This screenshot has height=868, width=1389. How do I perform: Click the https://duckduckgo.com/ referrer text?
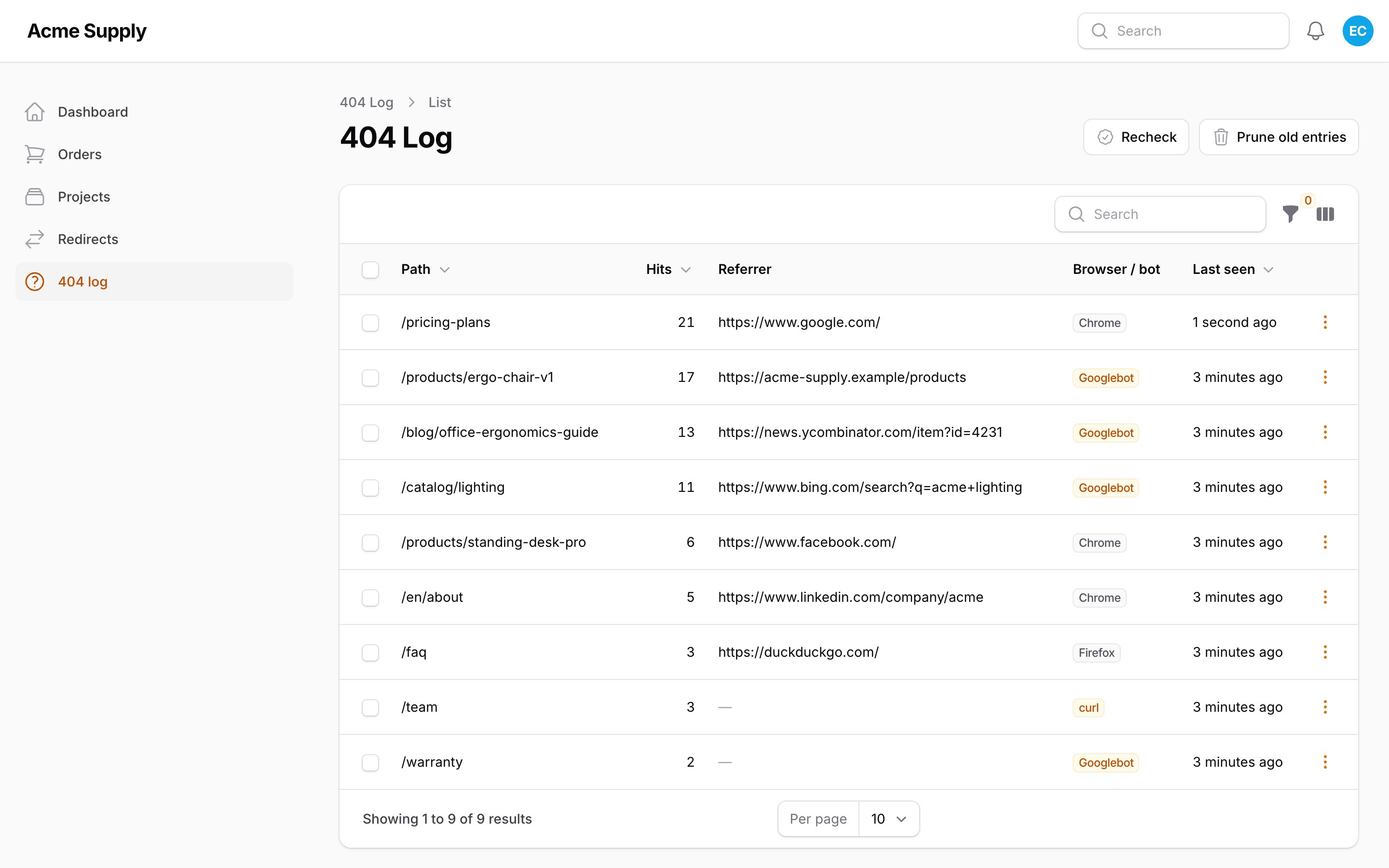(x=798, y=652)
